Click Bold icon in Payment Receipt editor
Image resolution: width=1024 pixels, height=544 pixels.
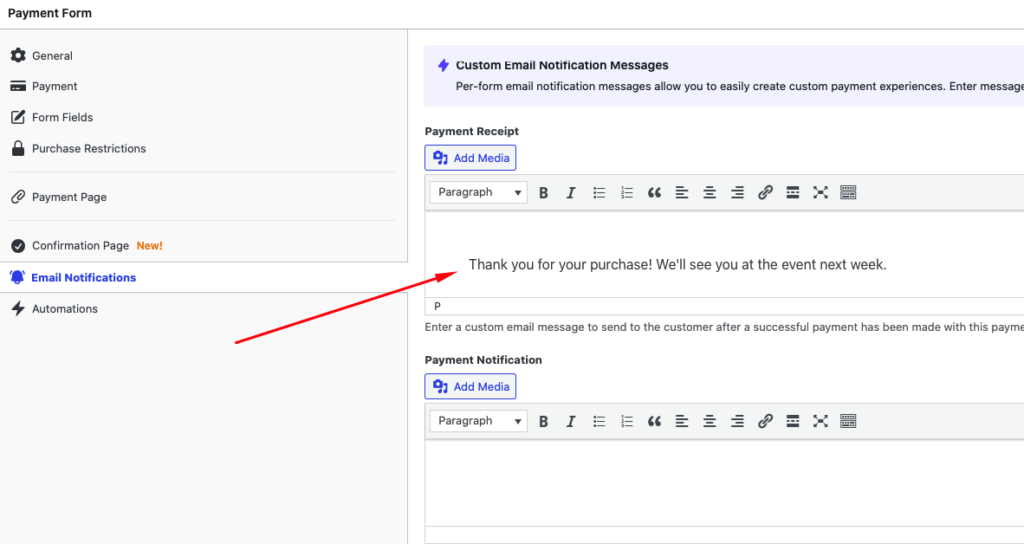tap(544, 193)
